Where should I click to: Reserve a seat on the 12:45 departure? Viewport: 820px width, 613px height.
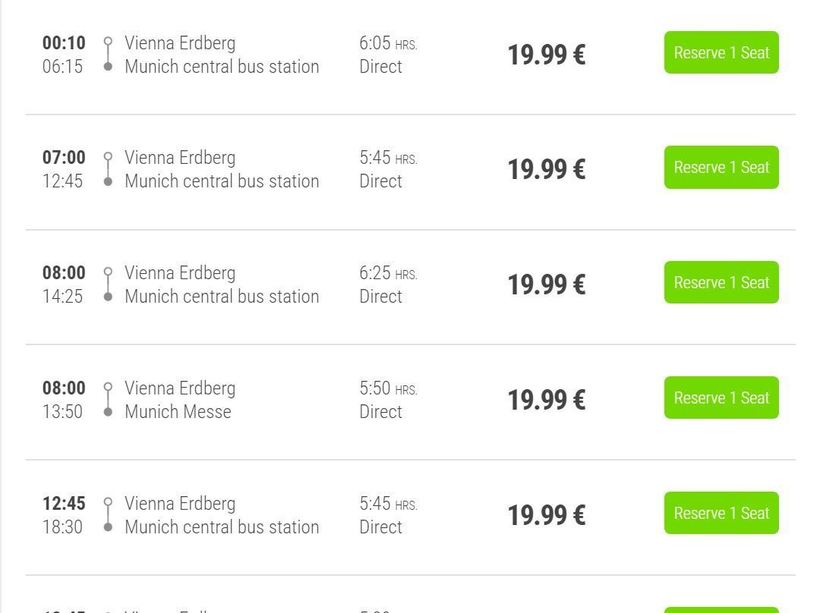coord(721,513)
